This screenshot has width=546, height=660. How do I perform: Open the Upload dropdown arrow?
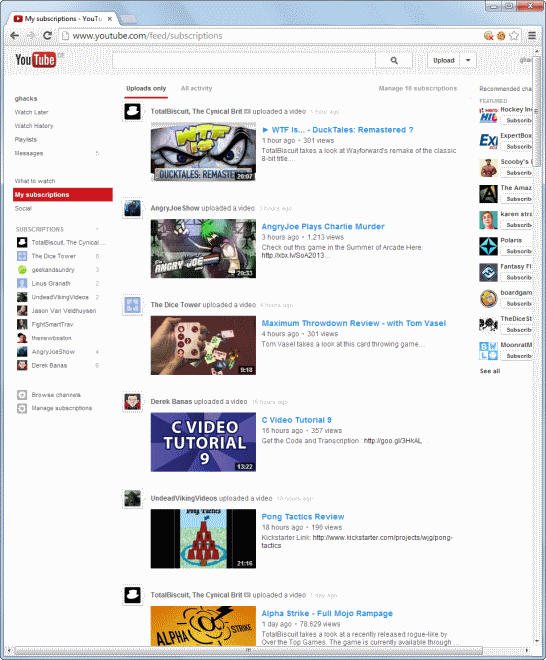(x=468, y=60)
